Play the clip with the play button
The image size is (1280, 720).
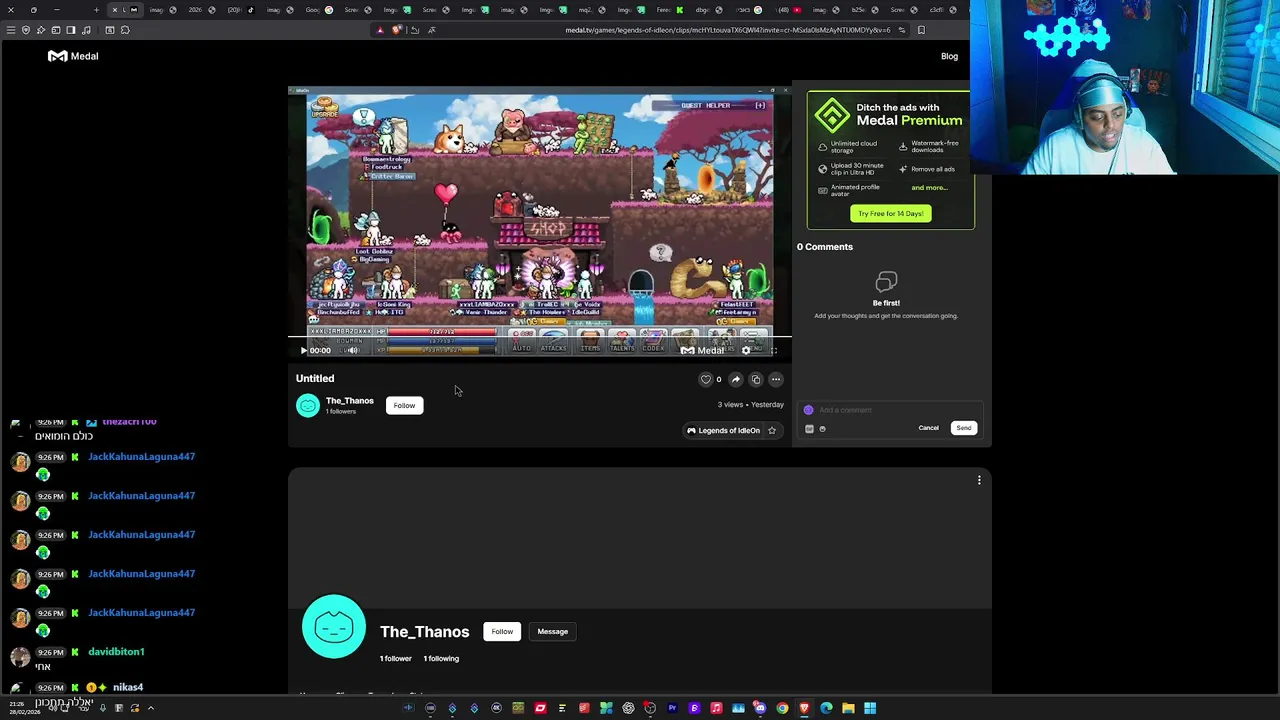coord(303,351)
